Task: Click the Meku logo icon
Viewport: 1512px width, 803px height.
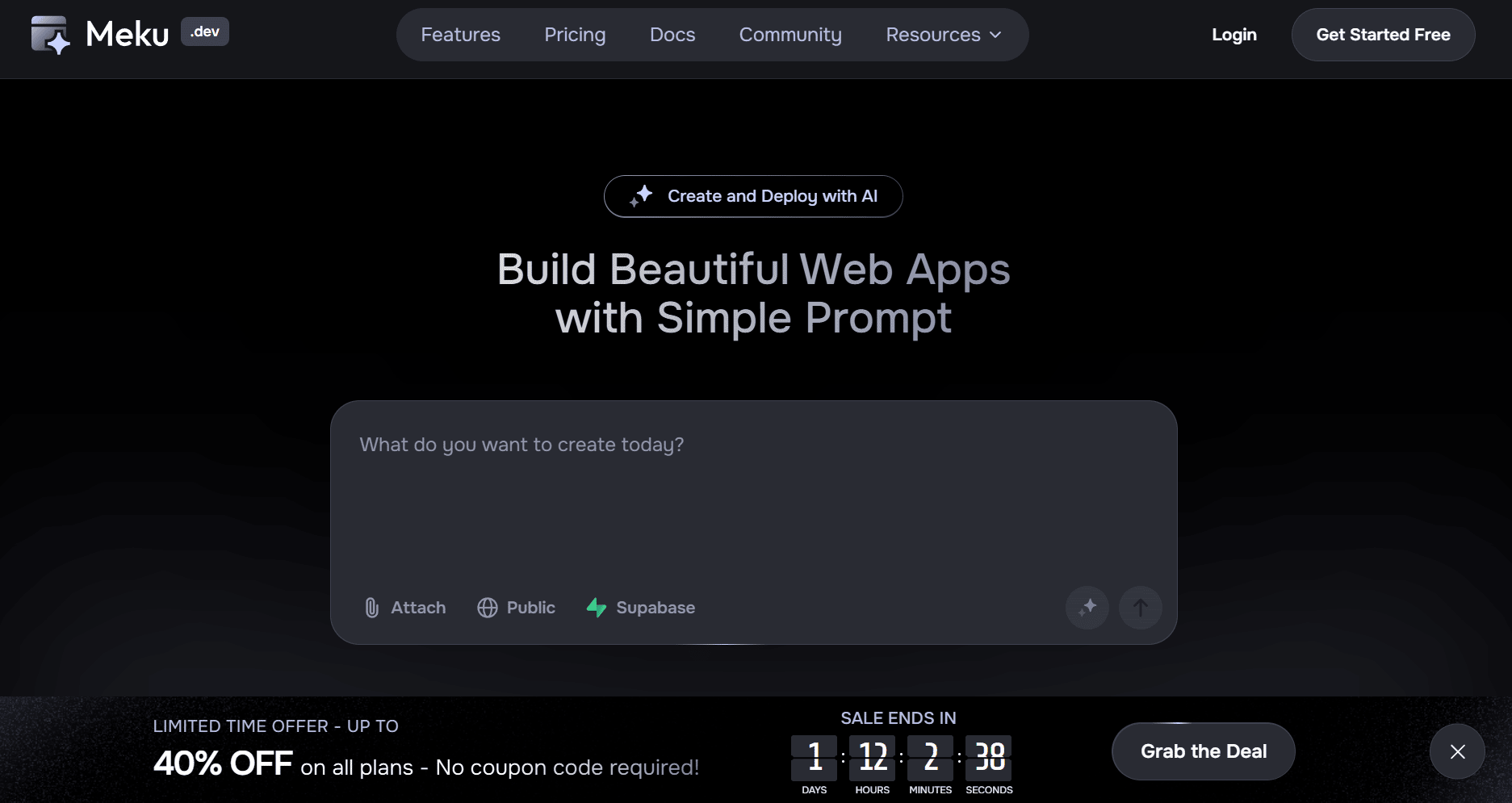Action: pos(50,35)
